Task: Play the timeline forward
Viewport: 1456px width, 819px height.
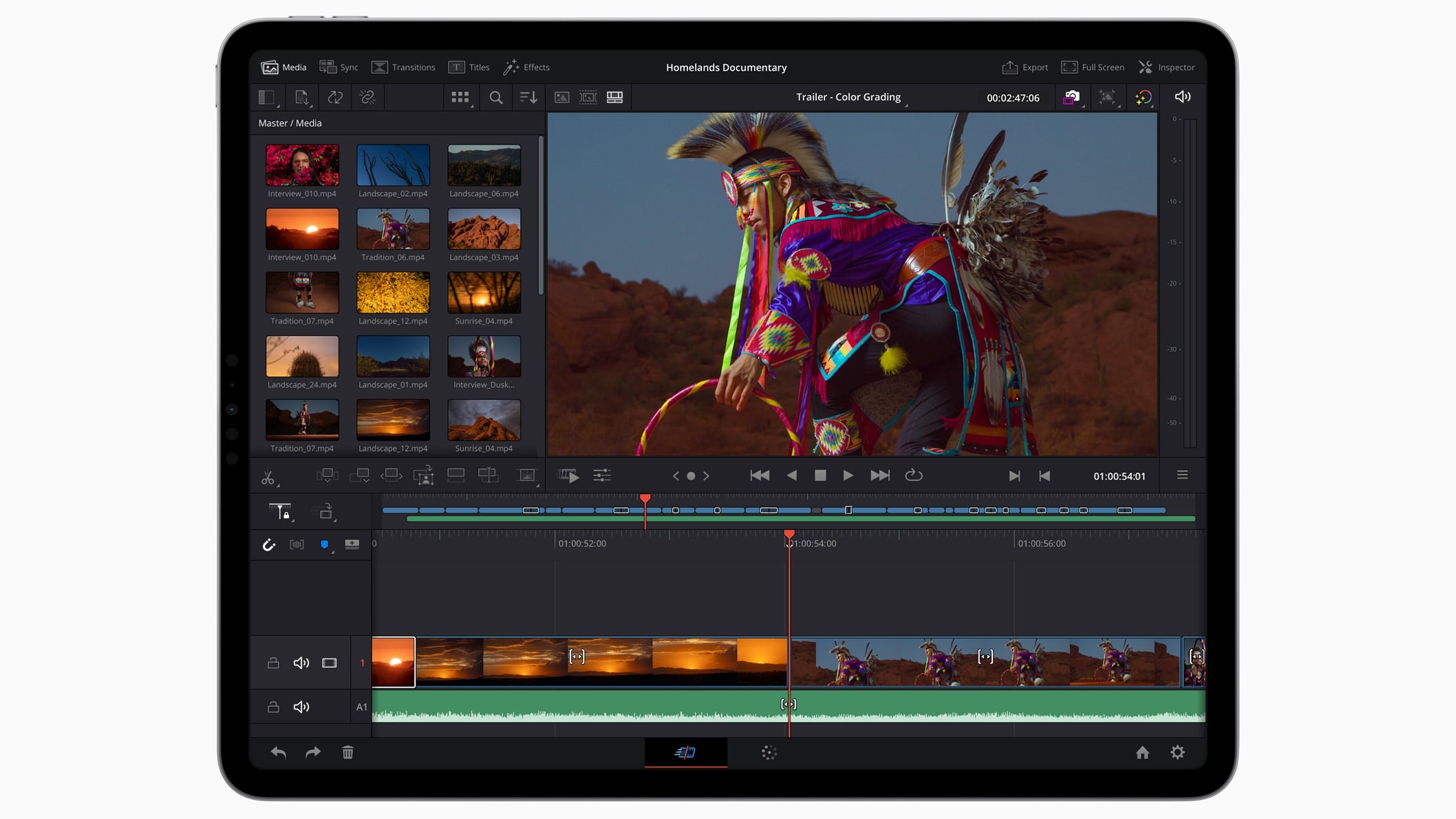Action: (848, 476)
